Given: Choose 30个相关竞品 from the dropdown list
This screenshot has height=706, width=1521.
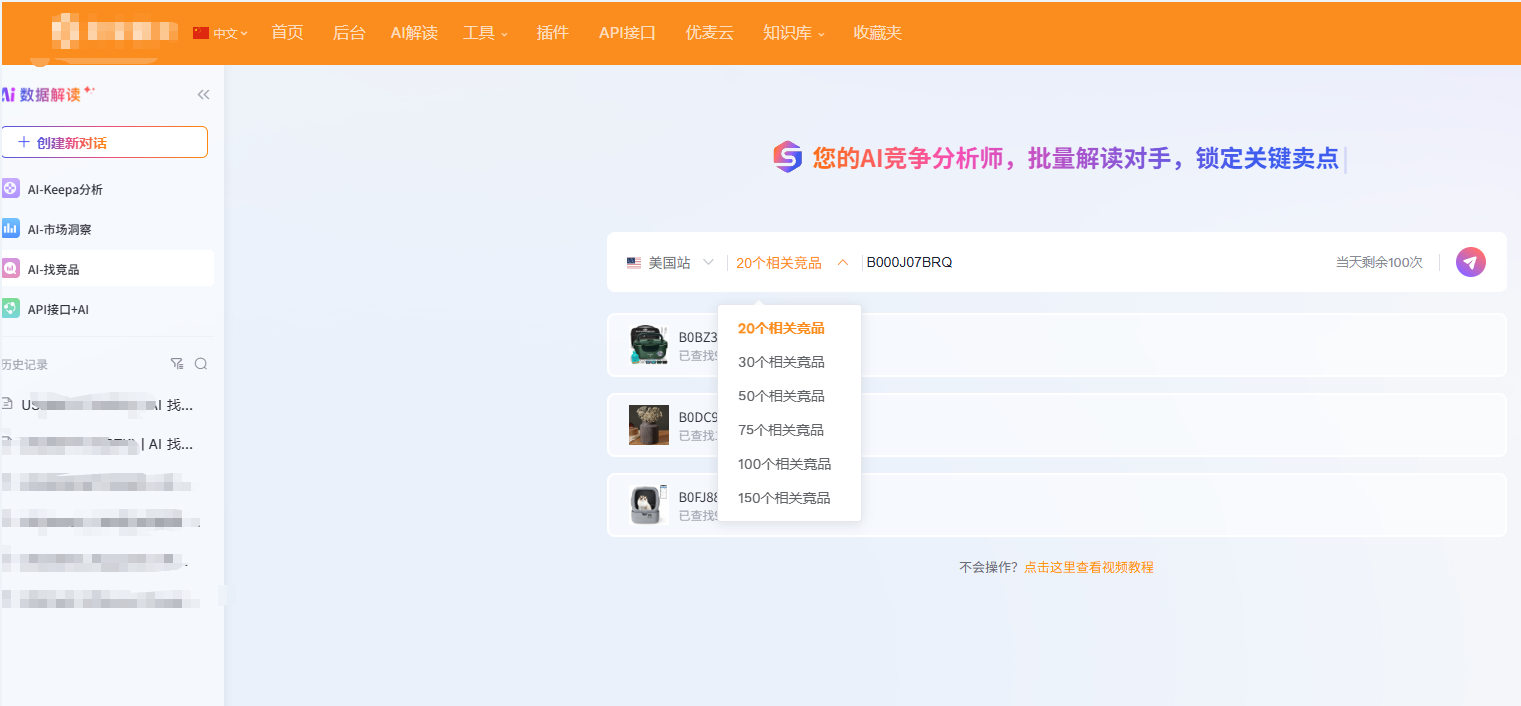Looking at the screenshot, I should point(781,362).
